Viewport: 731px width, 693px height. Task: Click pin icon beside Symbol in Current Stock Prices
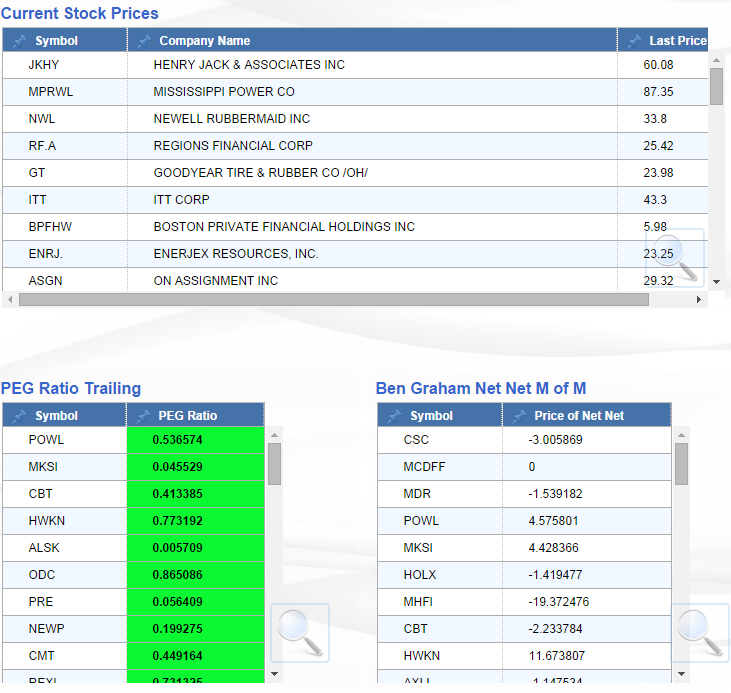(20, 41)
